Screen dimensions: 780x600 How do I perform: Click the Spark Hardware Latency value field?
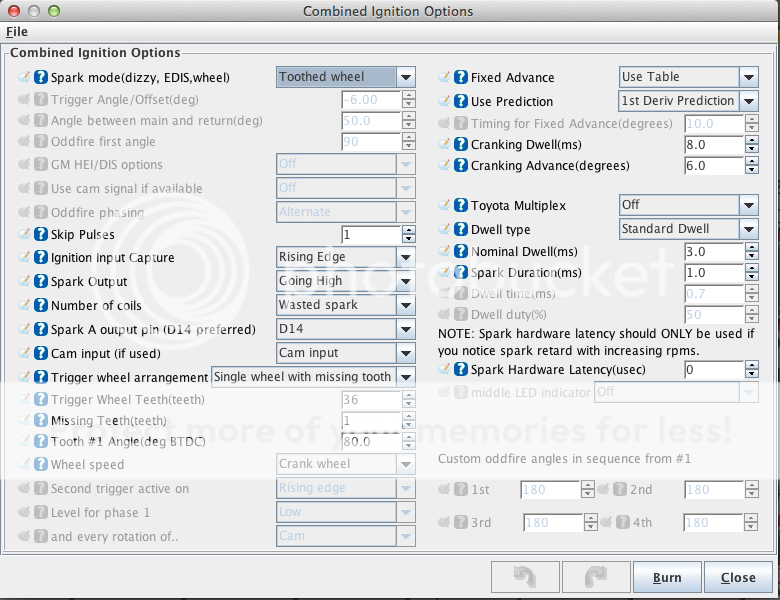pos(714,369)
